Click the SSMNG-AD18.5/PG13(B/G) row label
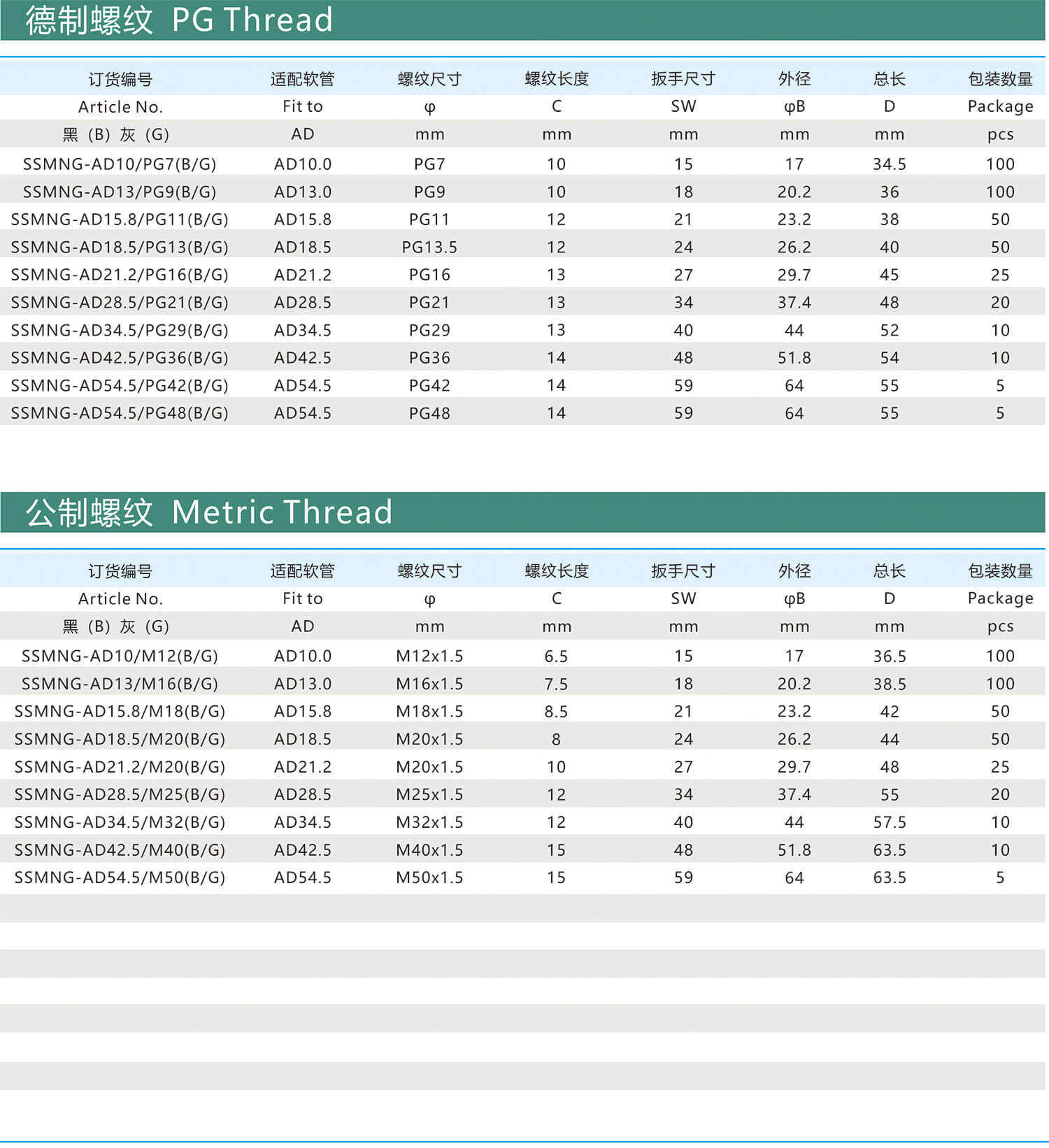 (120, 247)
